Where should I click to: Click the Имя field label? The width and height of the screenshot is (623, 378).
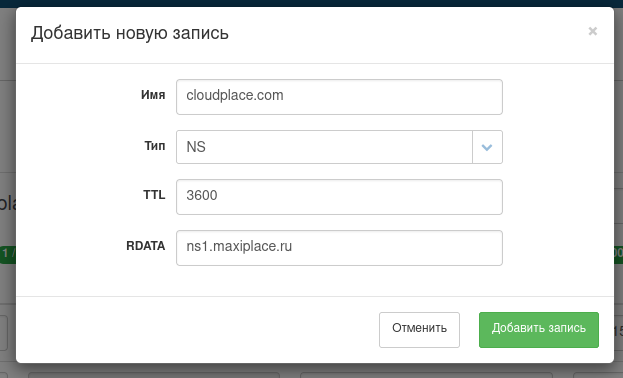tap(153, 95)
